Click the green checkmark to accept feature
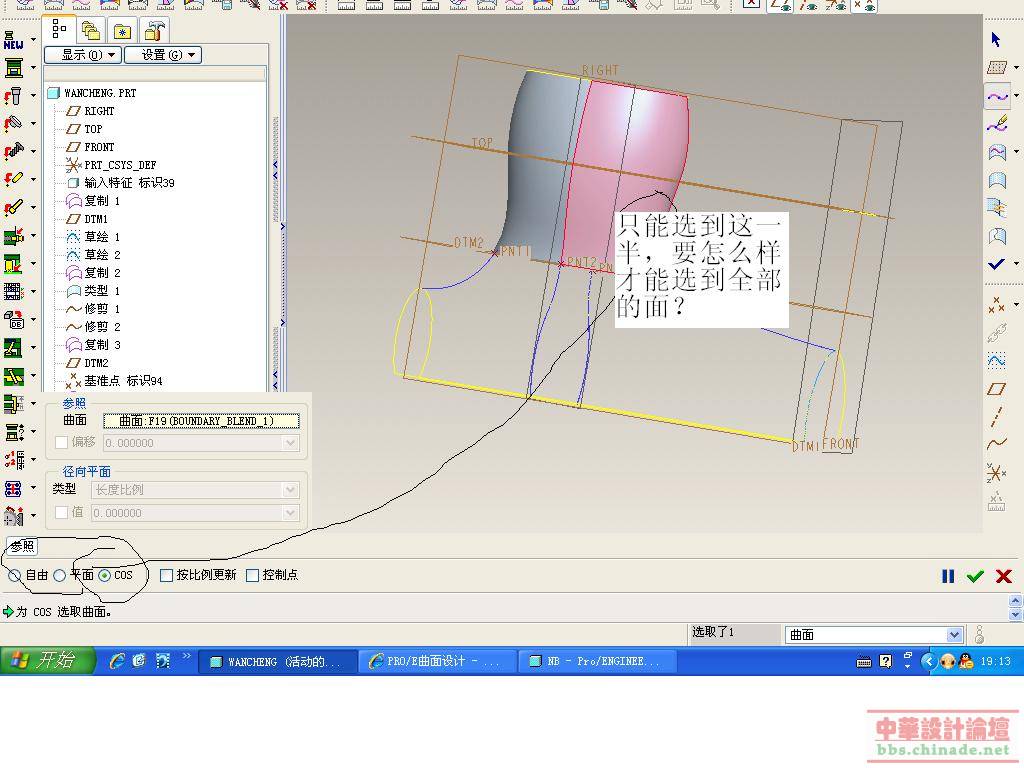Screen dimensions: 1024x768 point(975,576)
